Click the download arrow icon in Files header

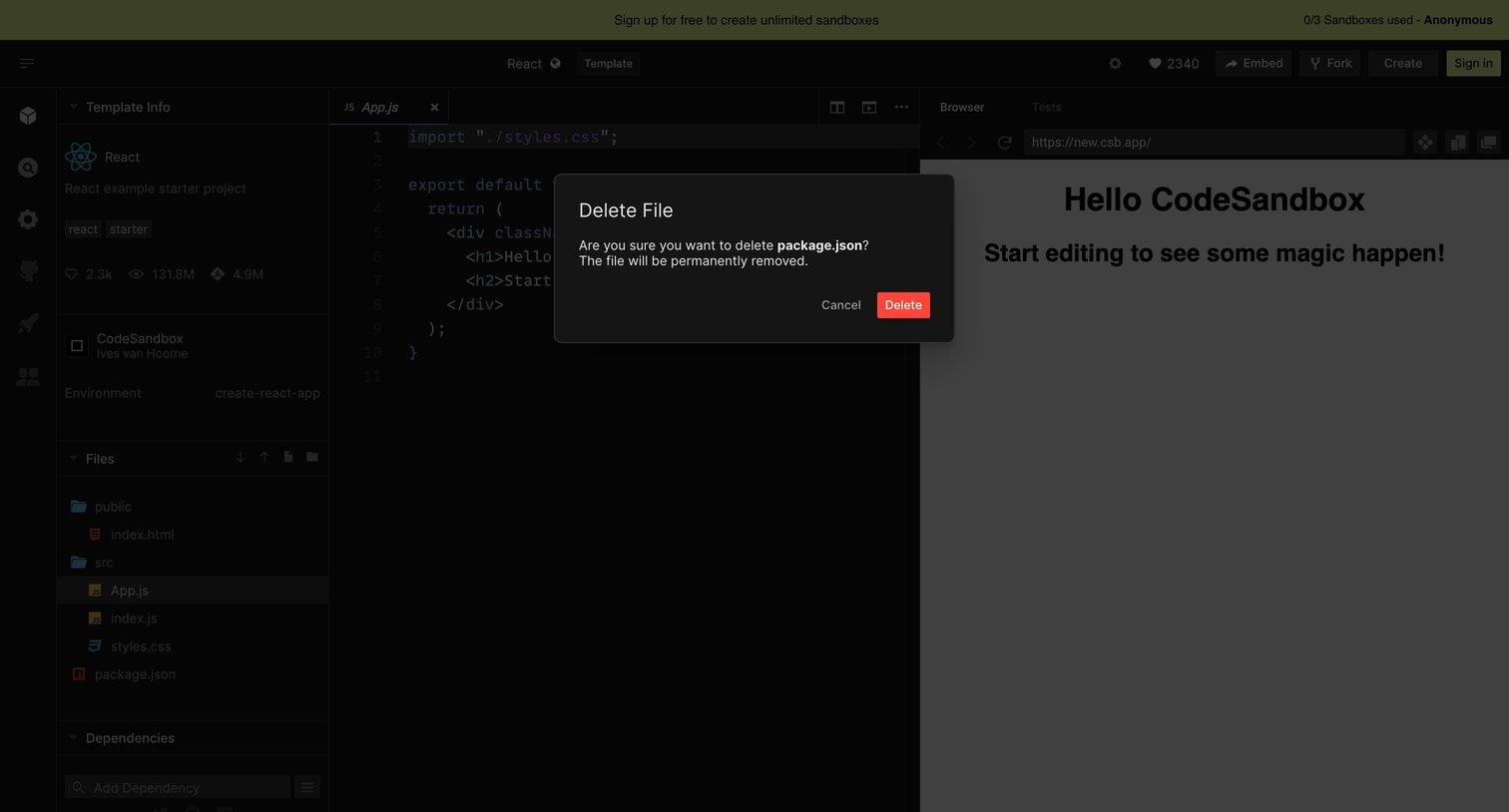pos(240,457)
